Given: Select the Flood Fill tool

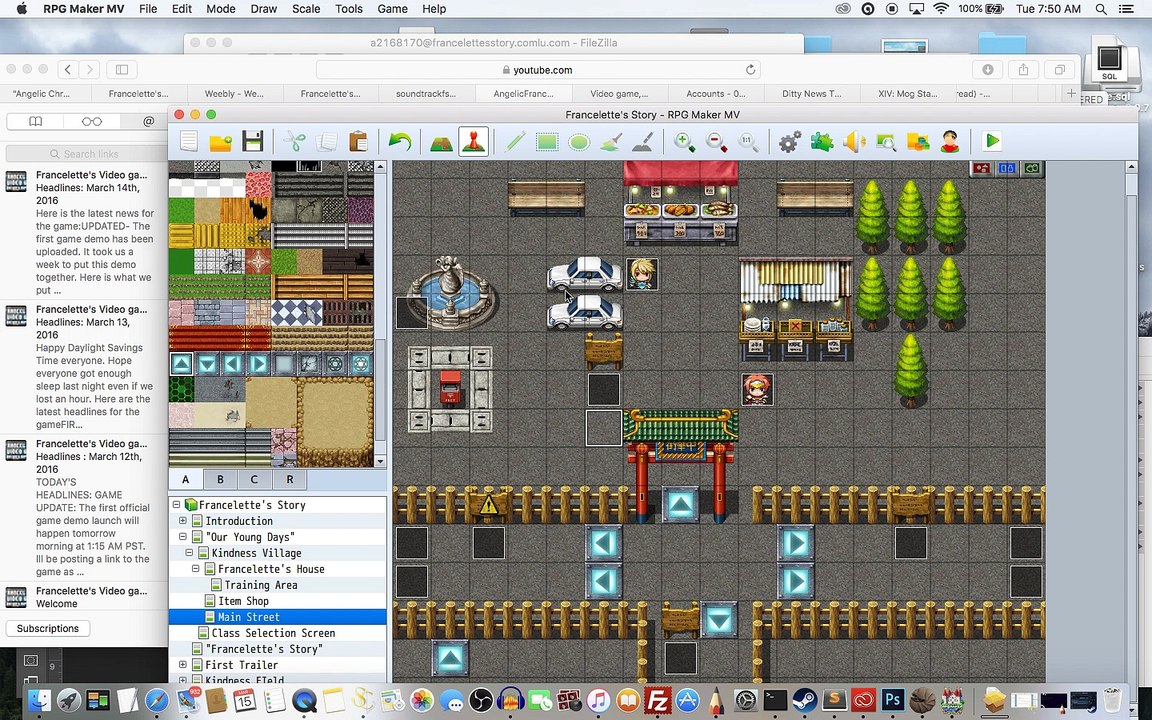Looking at the screenshot, I should pos(611,141).
